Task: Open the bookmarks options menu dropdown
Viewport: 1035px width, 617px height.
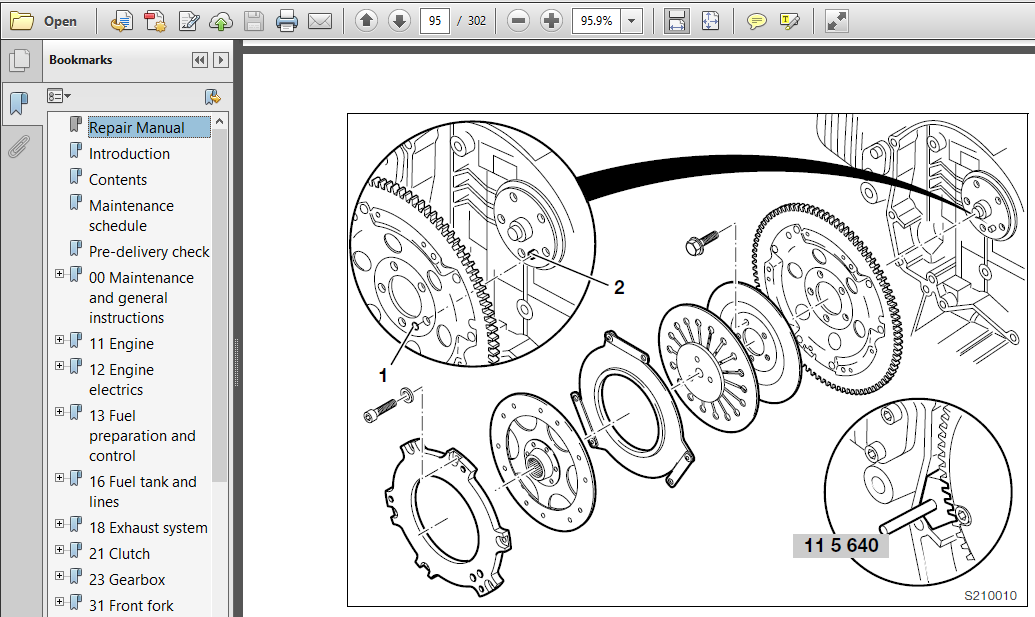Action: pos(59,96)
